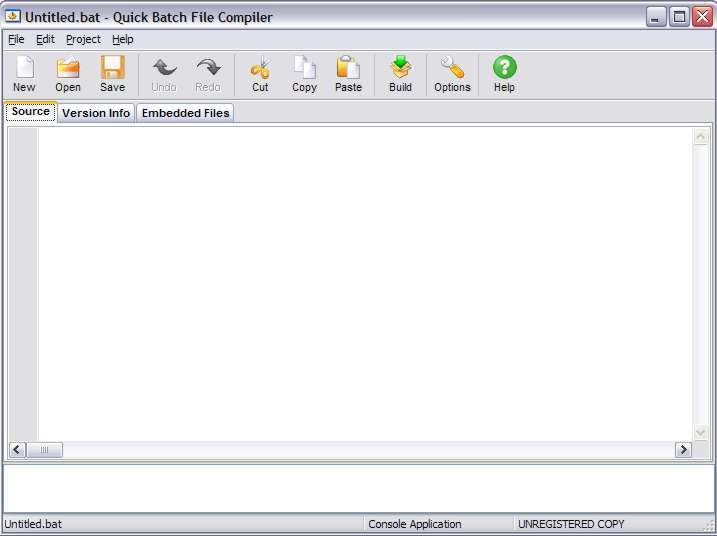Open the Options wrench icon

pyautogui.click(x=452, y=74)
